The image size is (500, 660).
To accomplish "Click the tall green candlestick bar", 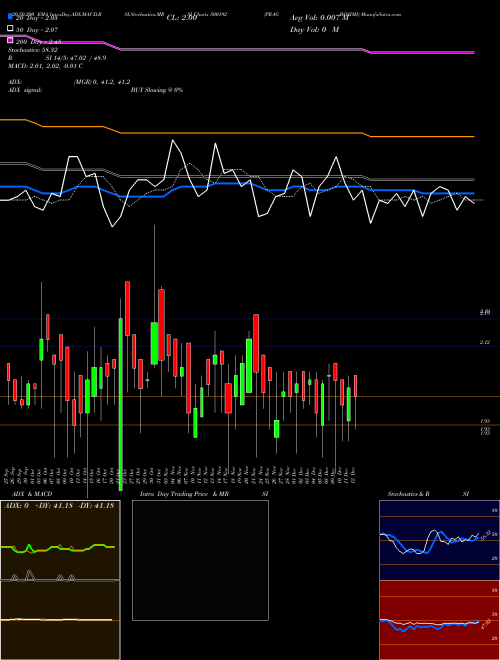I will tap(121, 404).
